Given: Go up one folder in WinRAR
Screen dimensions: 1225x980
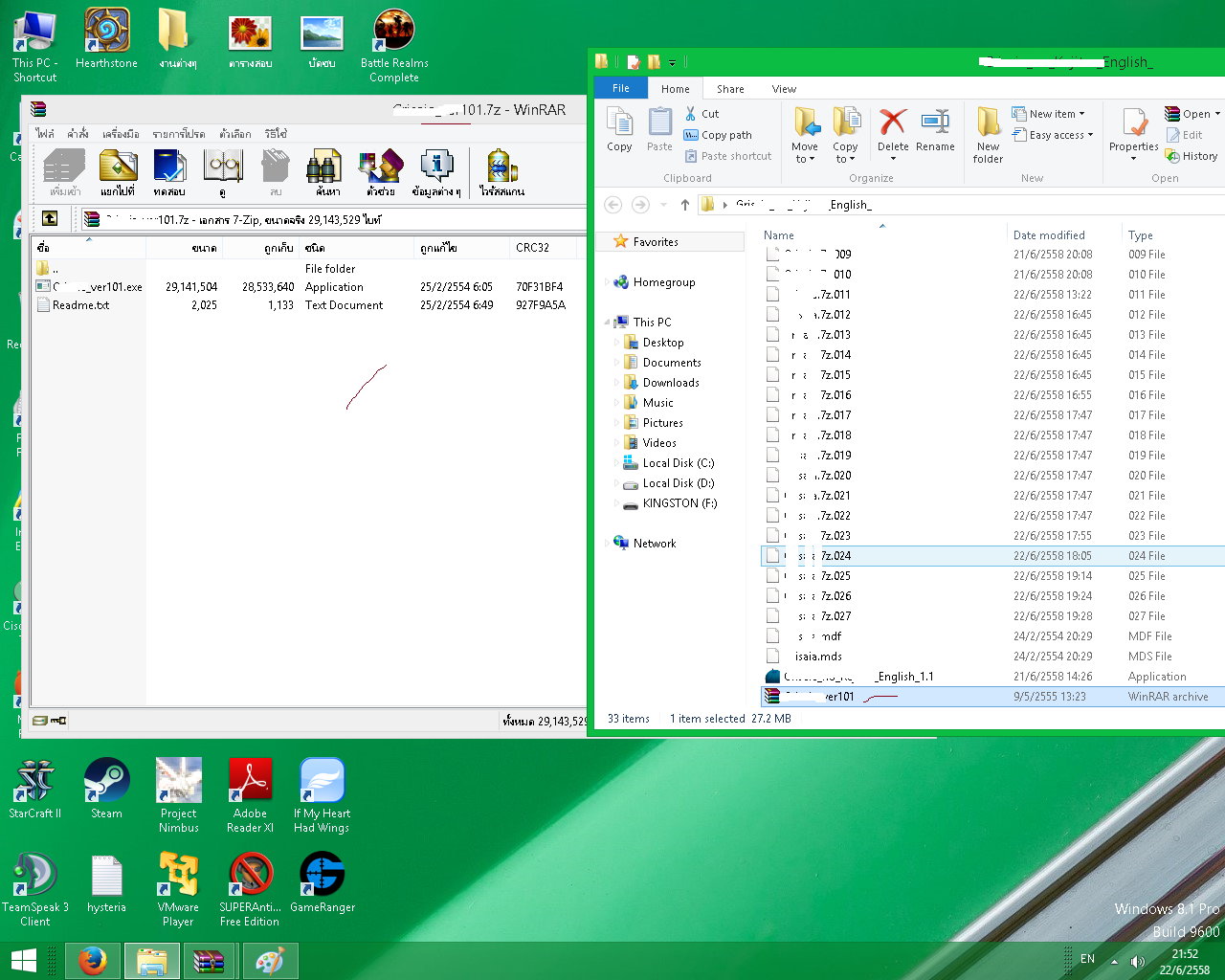Looking at the screenshot, I should (50, 219).
